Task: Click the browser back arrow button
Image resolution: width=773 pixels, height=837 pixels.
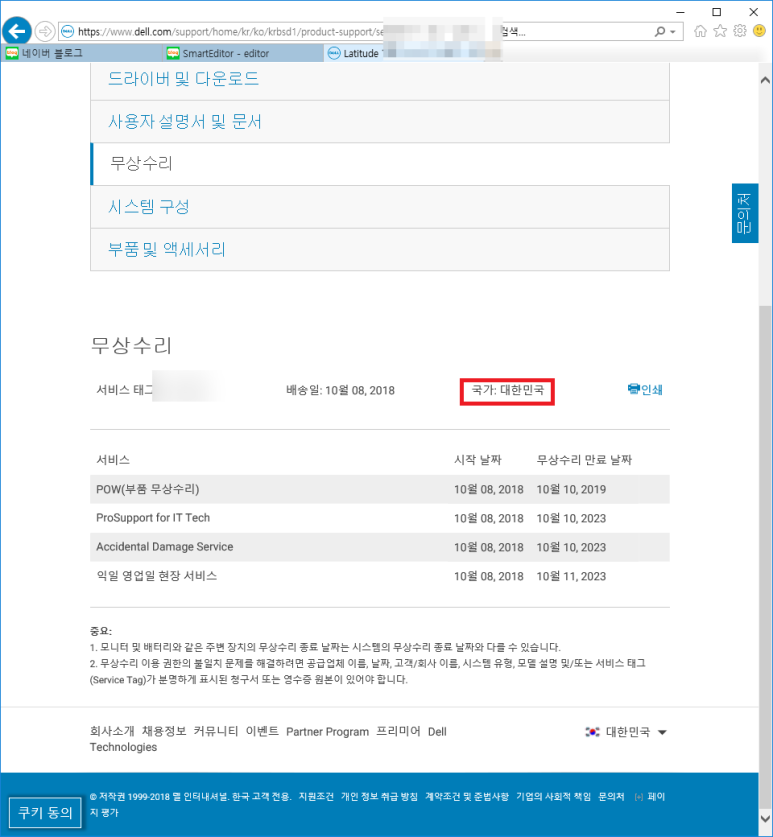Action: [x=17, y=31]
